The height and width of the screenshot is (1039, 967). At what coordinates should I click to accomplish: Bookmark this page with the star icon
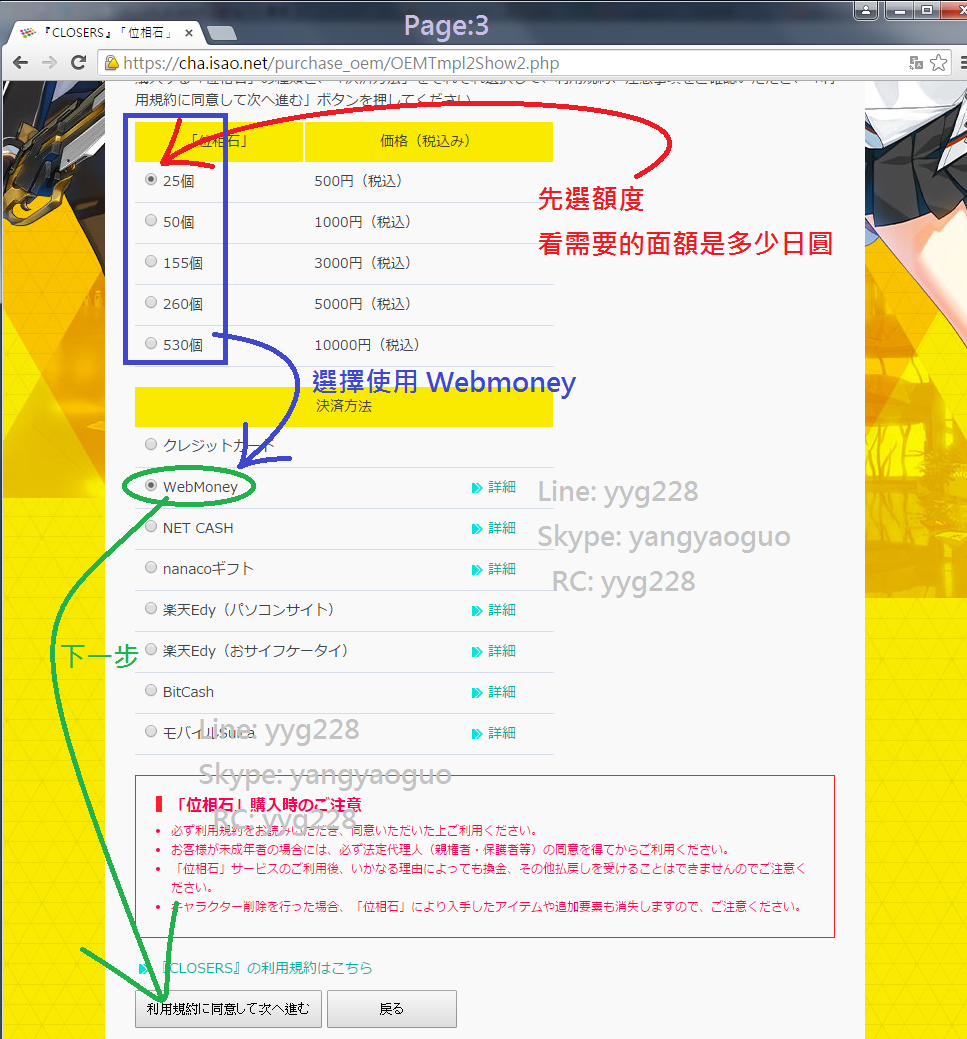939,63
